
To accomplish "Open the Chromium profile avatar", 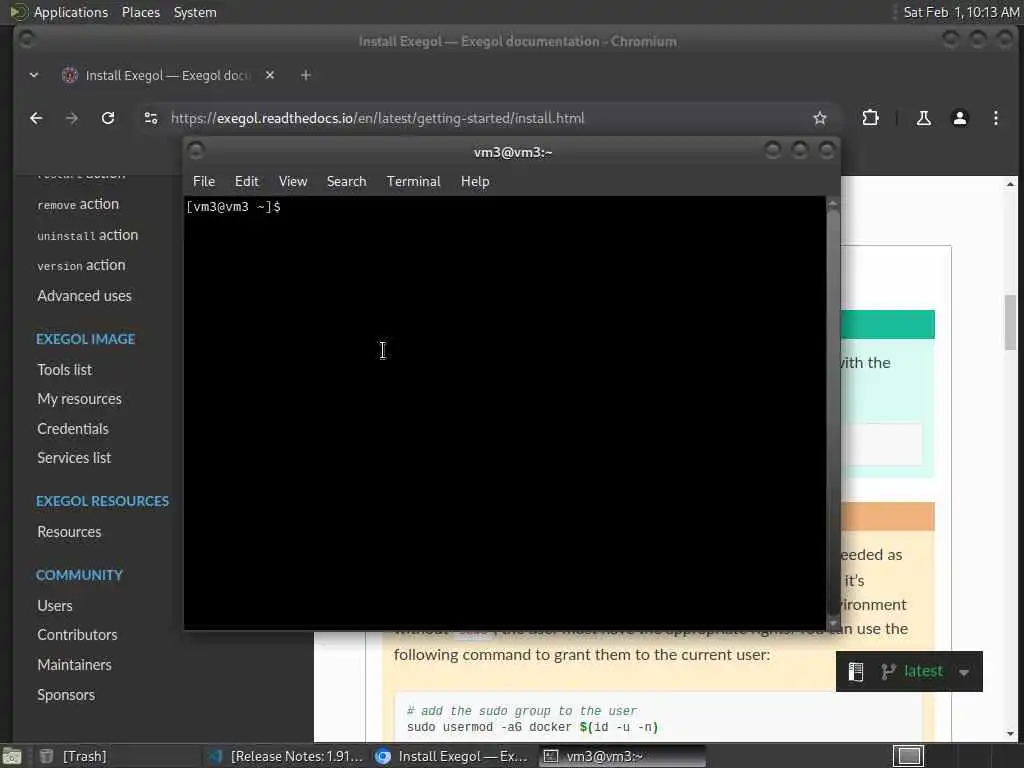I will click(x=959, y=118).
